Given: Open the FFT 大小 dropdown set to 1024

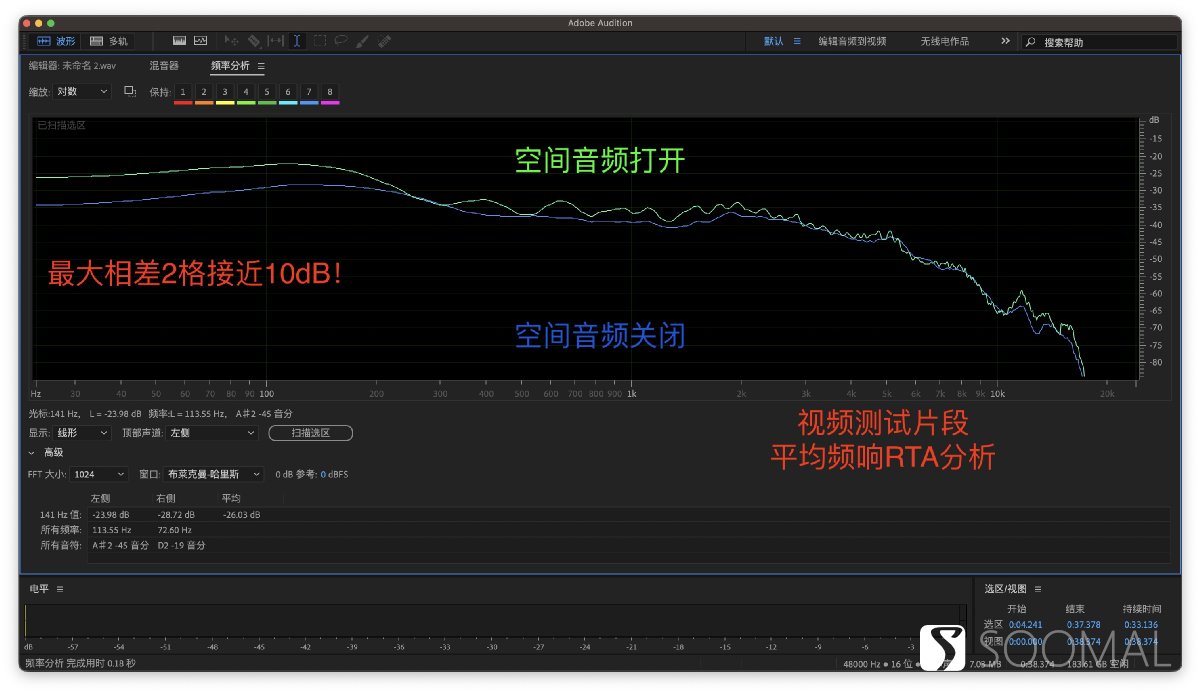Looking at the screenshot, I should pos(97,474).
